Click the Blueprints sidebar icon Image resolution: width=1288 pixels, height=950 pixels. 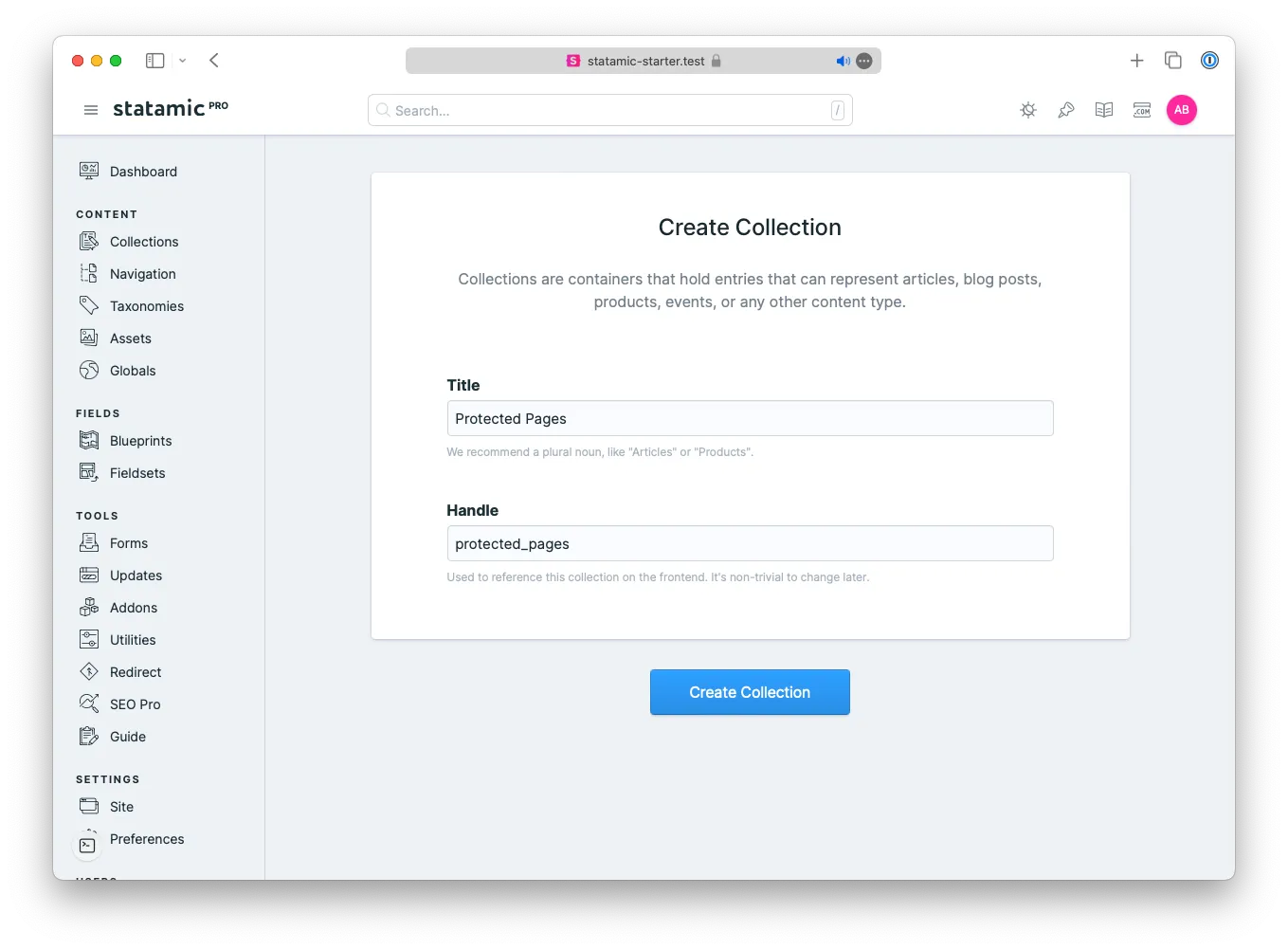pyautogui.click(x=89, y=440)
